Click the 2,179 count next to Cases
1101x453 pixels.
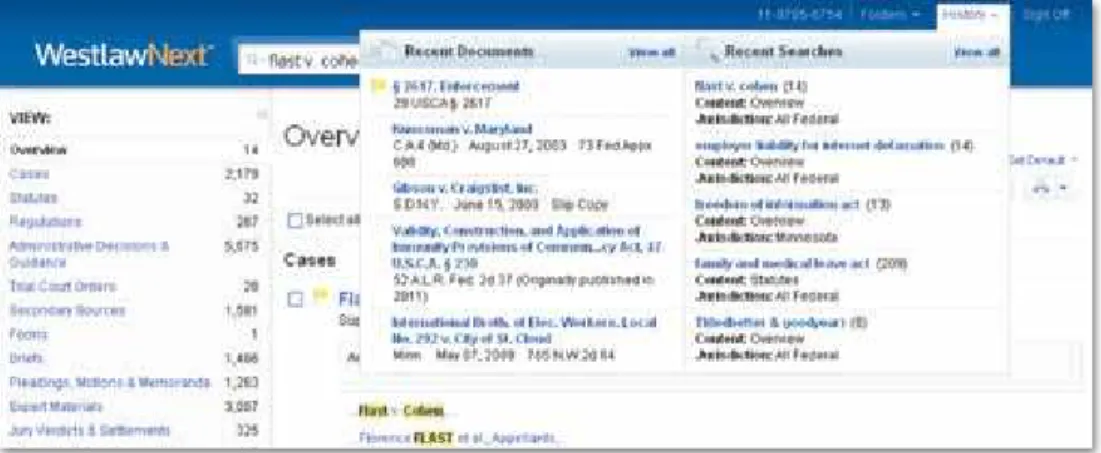pos(242,173)
